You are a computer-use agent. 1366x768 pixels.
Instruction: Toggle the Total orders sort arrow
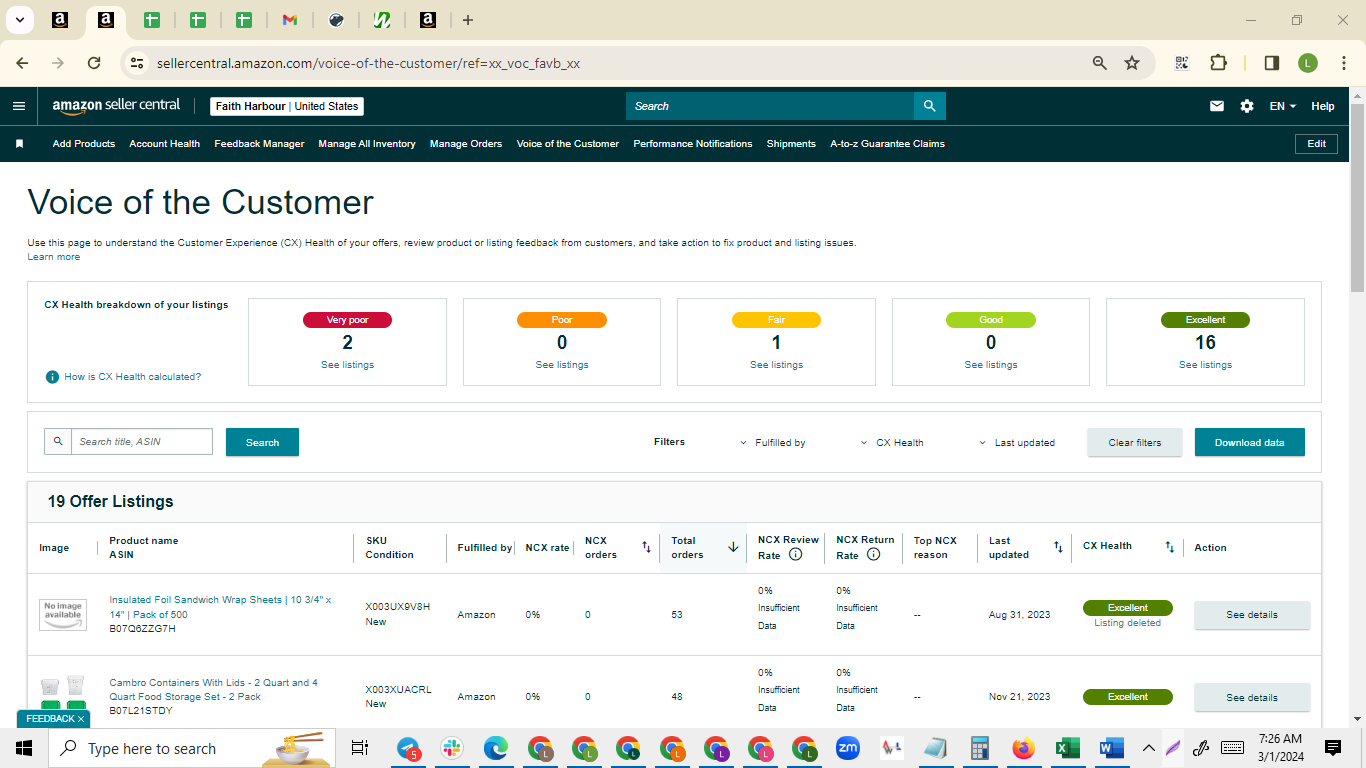733,547
